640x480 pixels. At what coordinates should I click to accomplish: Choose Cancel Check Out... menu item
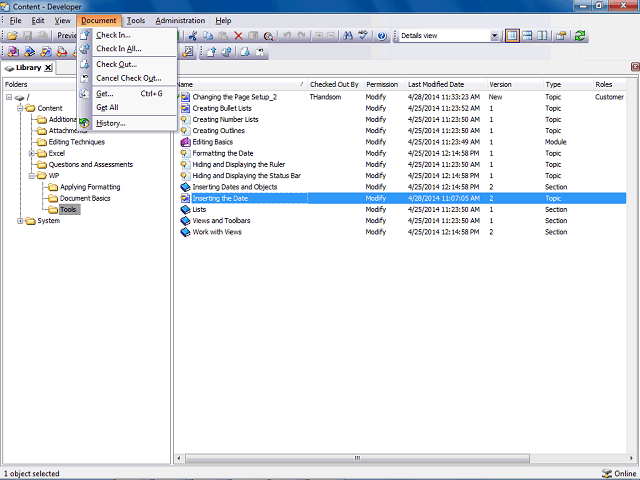click(x=127, y=78)
